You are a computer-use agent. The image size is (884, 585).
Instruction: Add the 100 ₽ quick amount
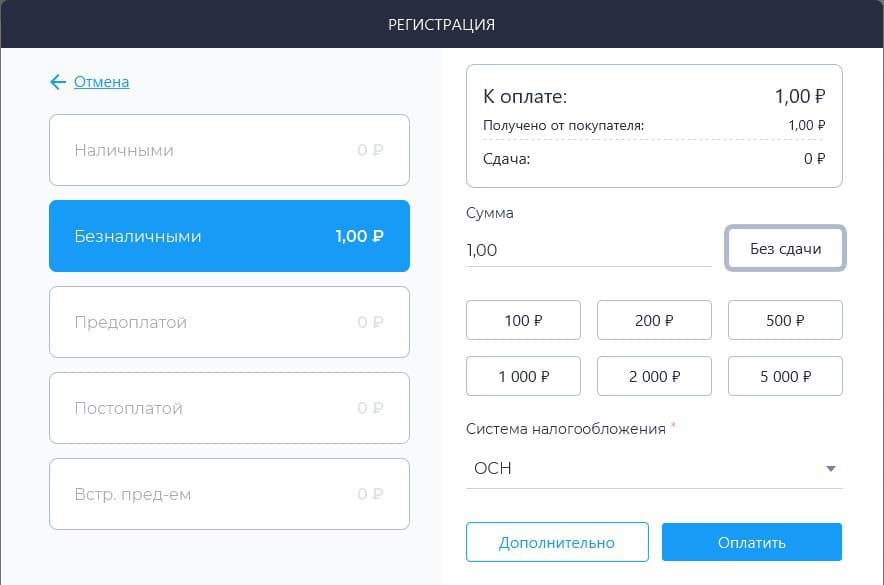tap(523, 320)
